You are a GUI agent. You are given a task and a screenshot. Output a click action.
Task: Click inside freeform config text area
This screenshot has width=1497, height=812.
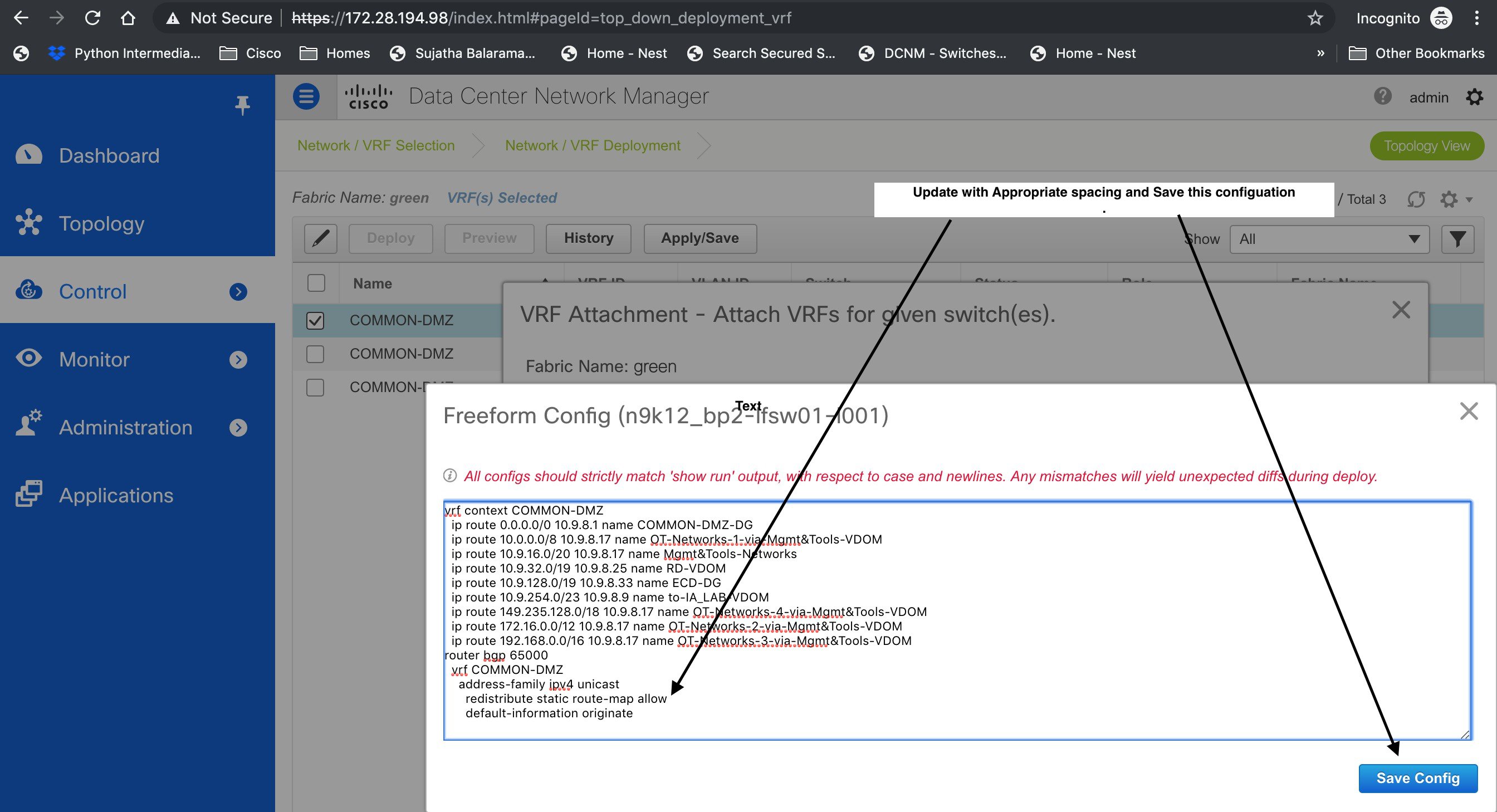(958, 620)
